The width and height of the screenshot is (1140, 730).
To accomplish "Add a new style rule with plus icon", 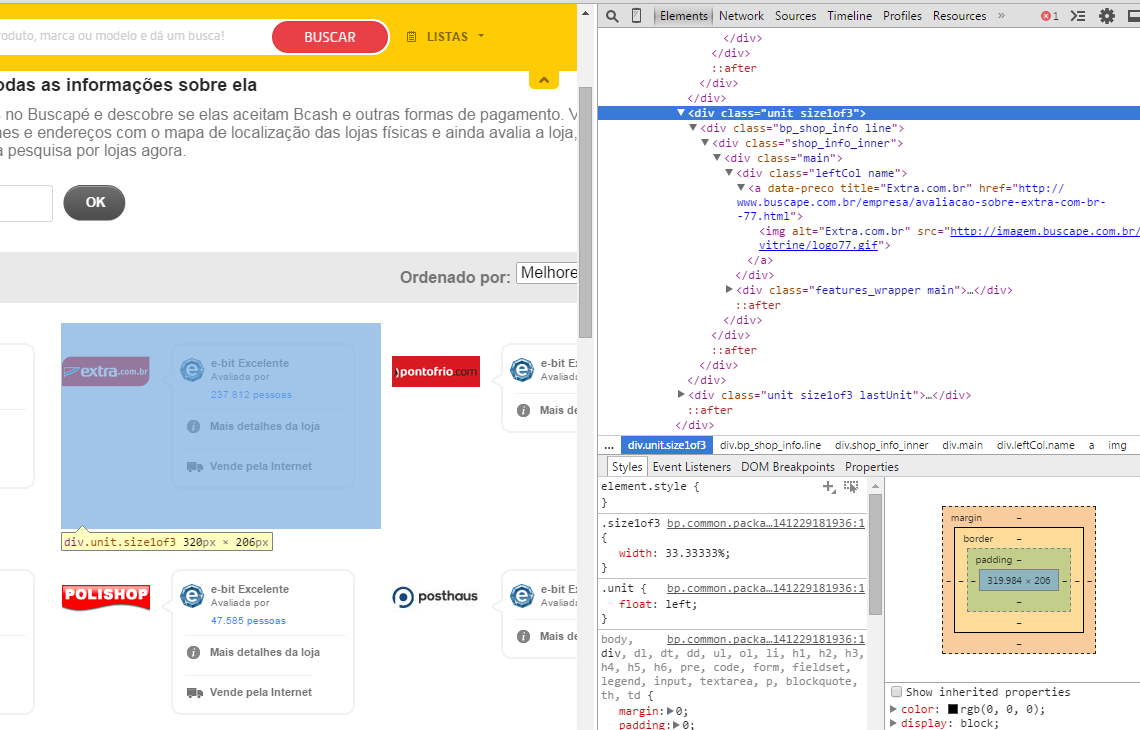I will click(828, 486).
